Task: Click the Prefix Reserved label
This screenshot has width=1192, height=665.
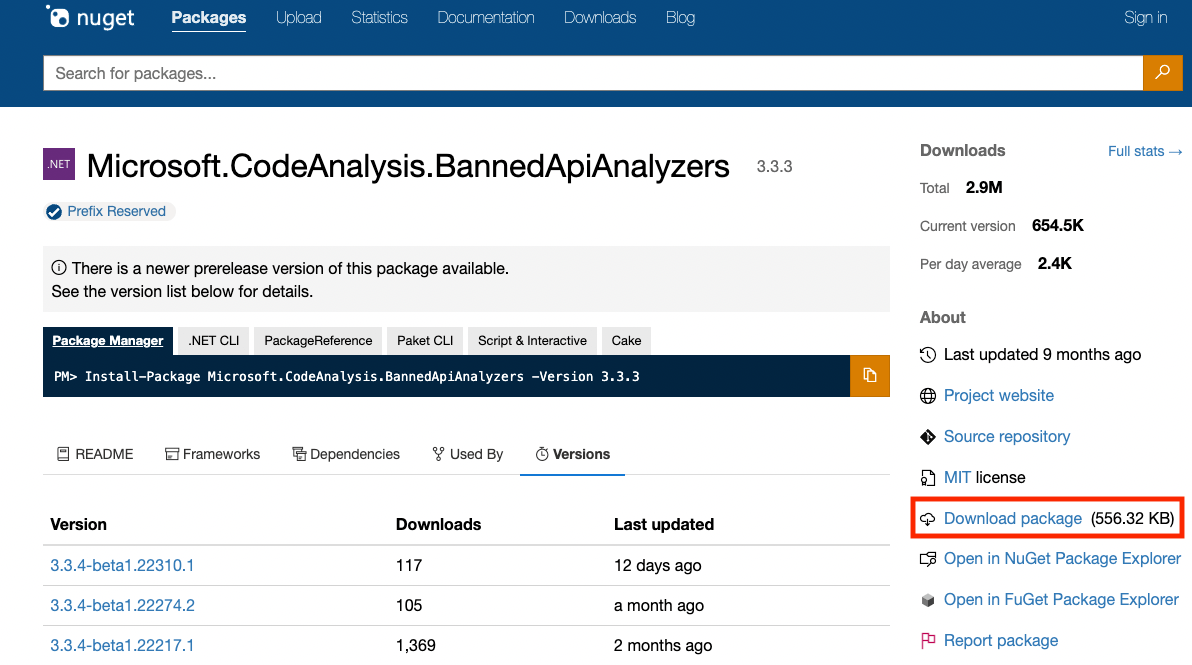Action: tap(116, 211)
